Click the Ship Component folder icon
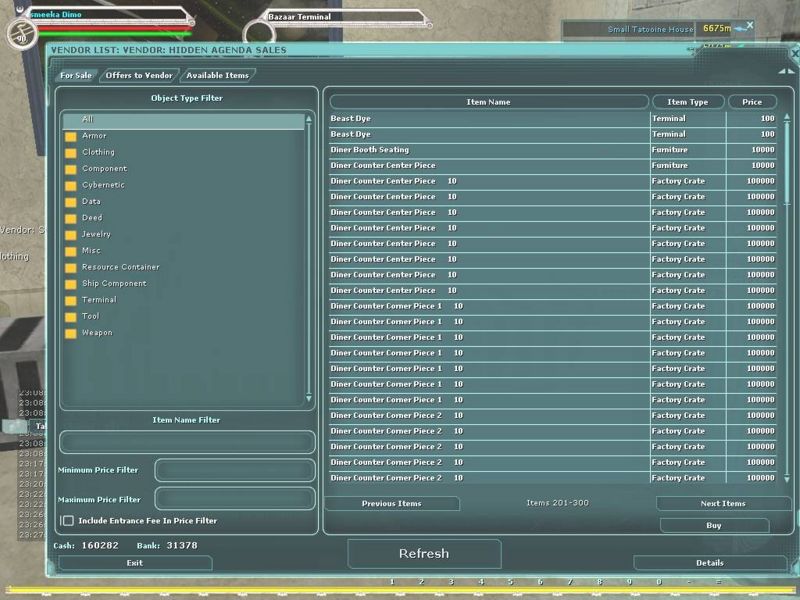 [71, 284]
